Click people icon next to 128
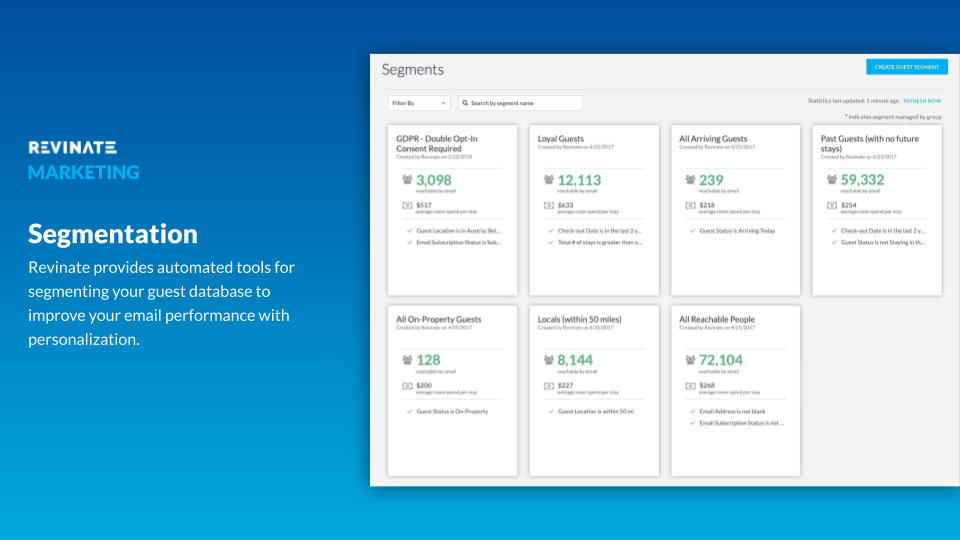Image resolution: width=960 pixels, height=540 pixels. (x=407, y=360)
